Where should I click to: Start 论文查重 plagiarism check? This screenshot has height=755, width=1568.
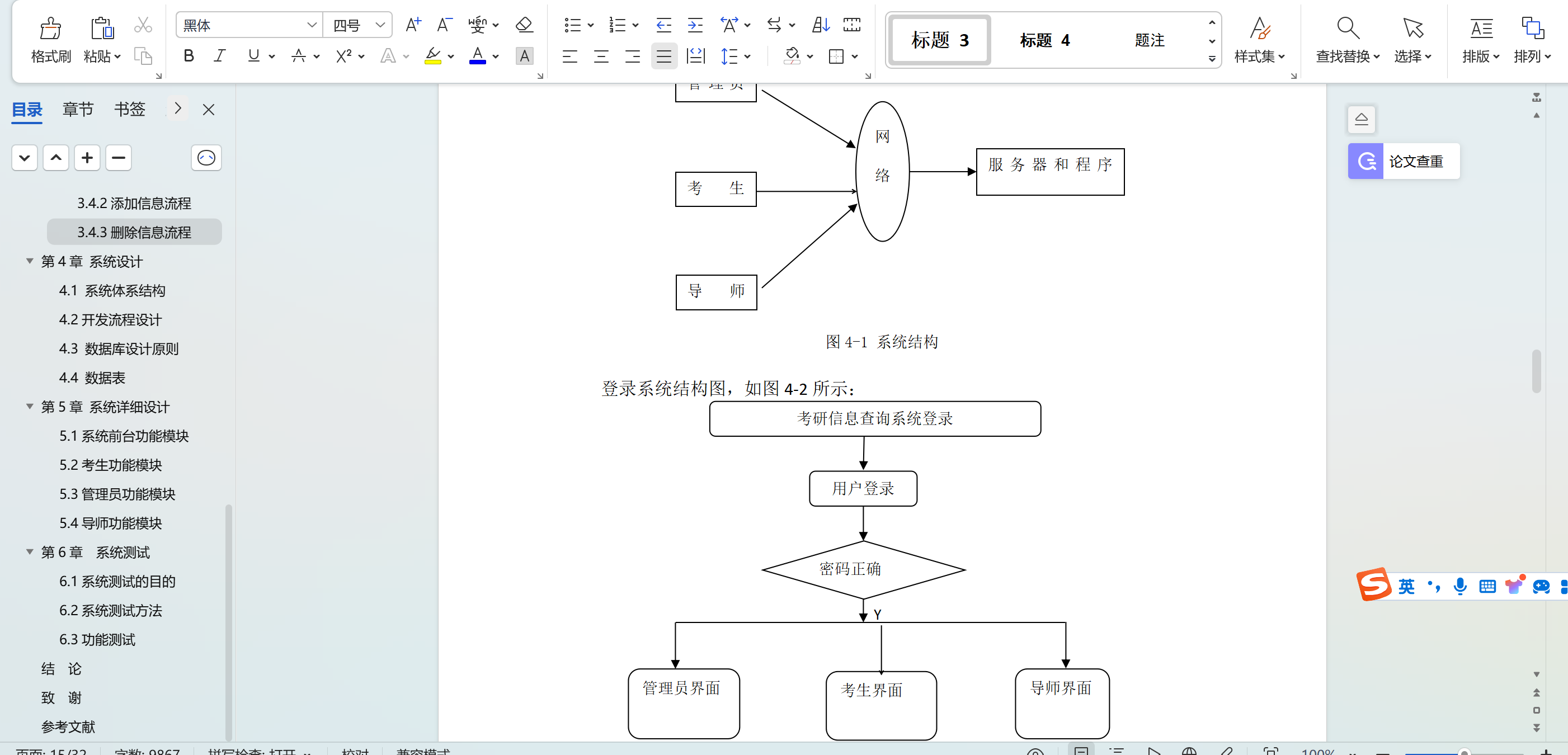coord(1403,161)
